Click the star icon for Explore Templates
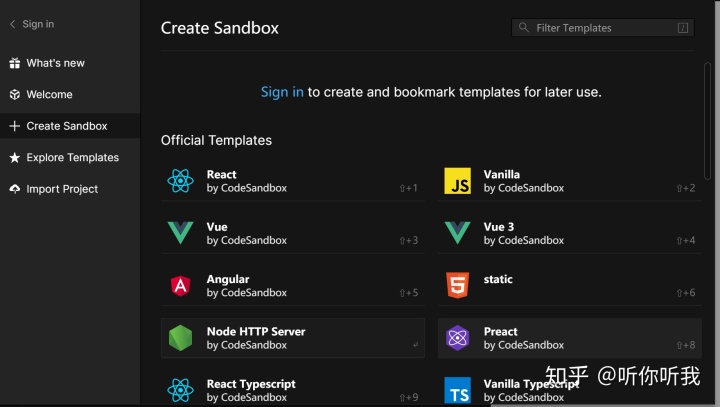Image resolution: width=720 pixels, height=407 pixels. pyautogui.click(x=15, y=158)
